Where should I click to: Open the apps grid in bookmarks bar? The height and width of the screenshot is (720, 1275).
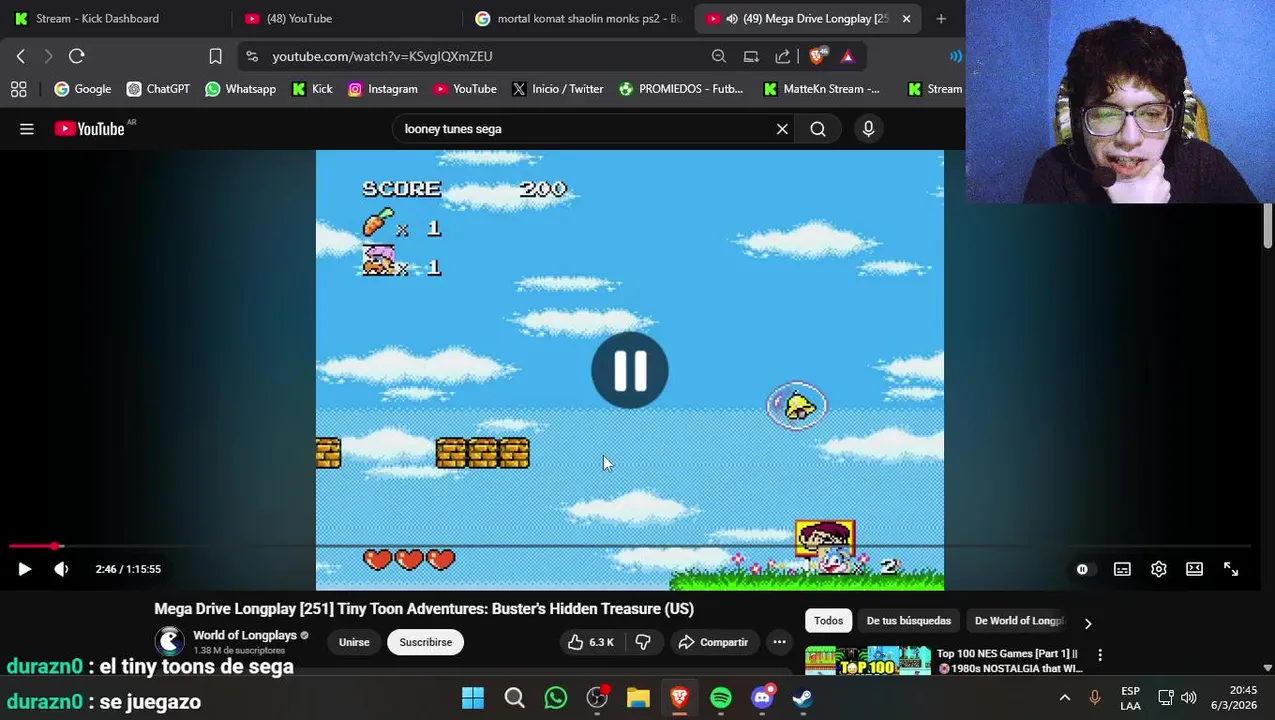click(x=18, y=89)
